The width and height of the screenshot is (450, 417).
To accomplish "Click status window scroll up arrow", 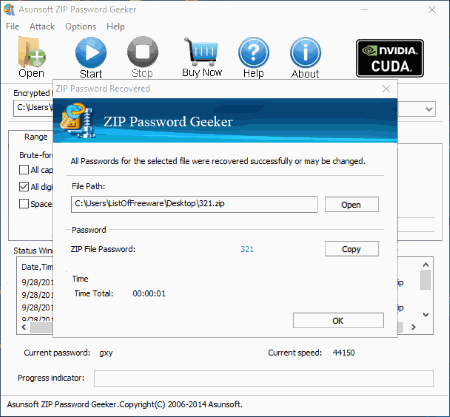I will [426, 265].
